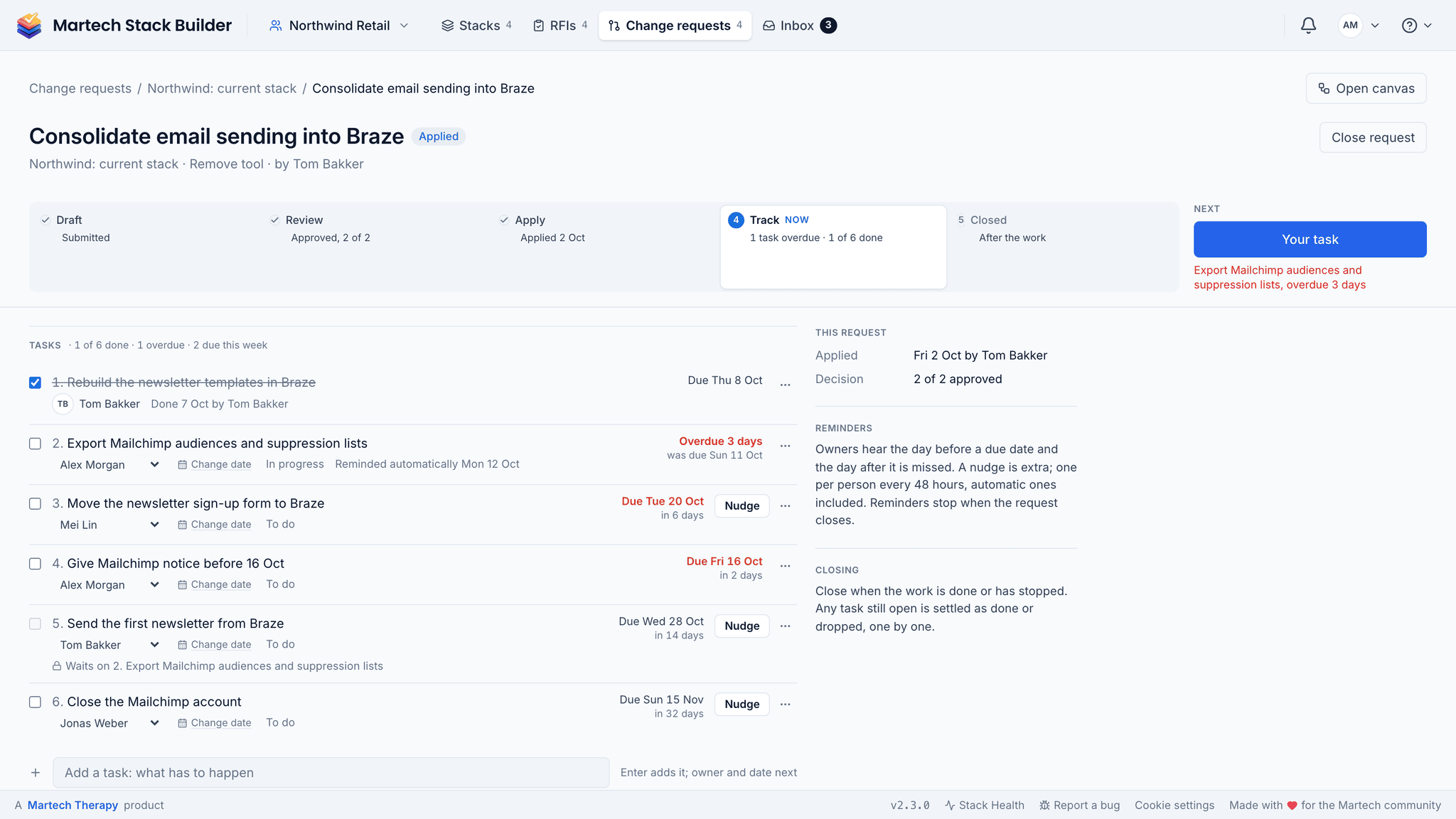Open more options for task 1 Rebuild templates

785,385
